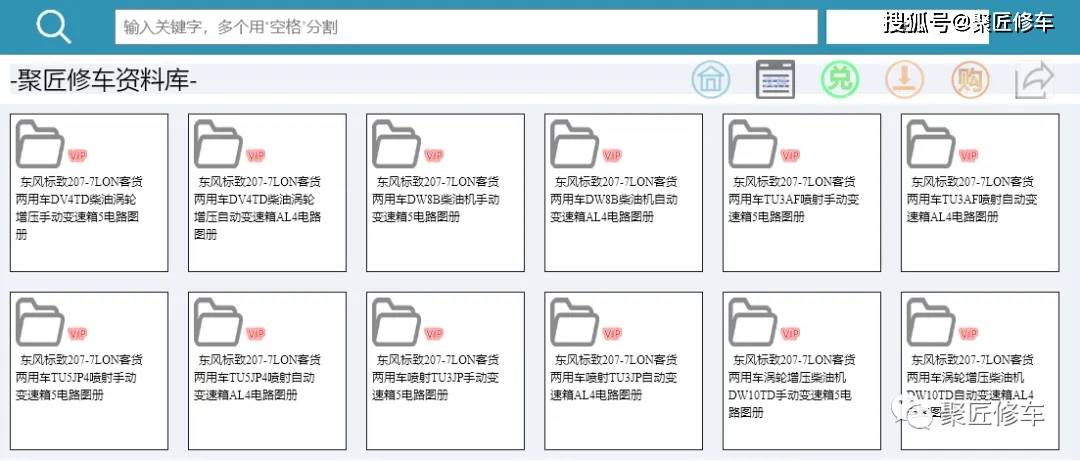
Task: Go to home via house icon
Action: pos(711,79)
